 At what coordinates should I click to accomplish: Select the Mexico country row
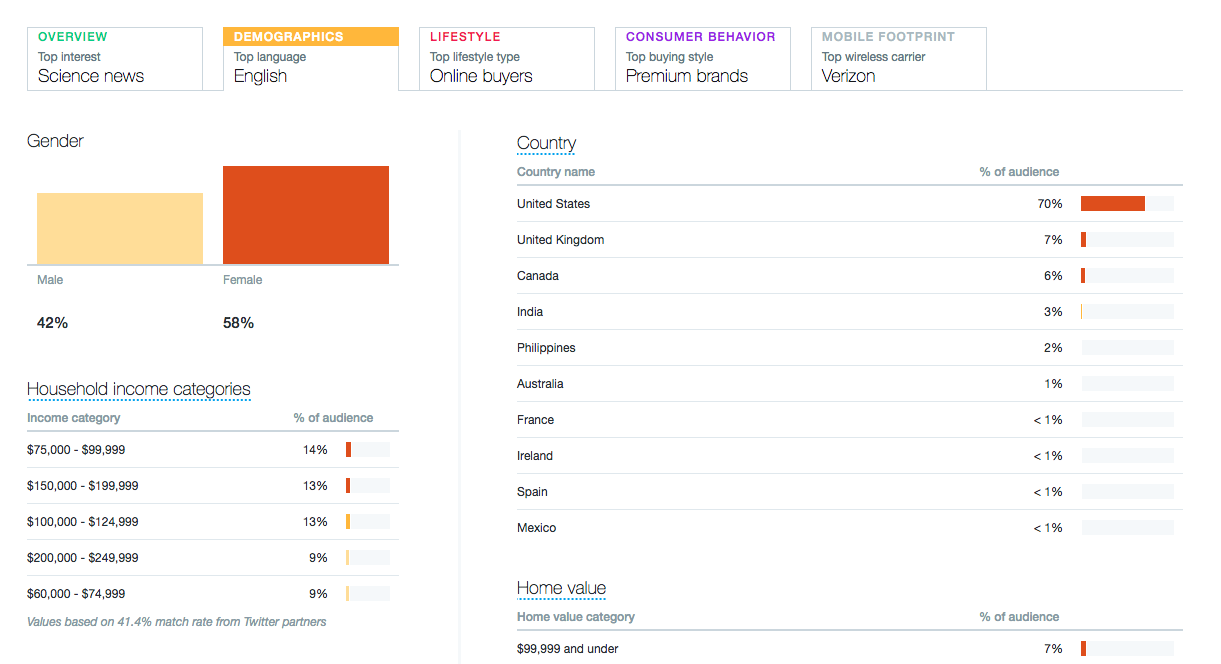coord(849,528)
